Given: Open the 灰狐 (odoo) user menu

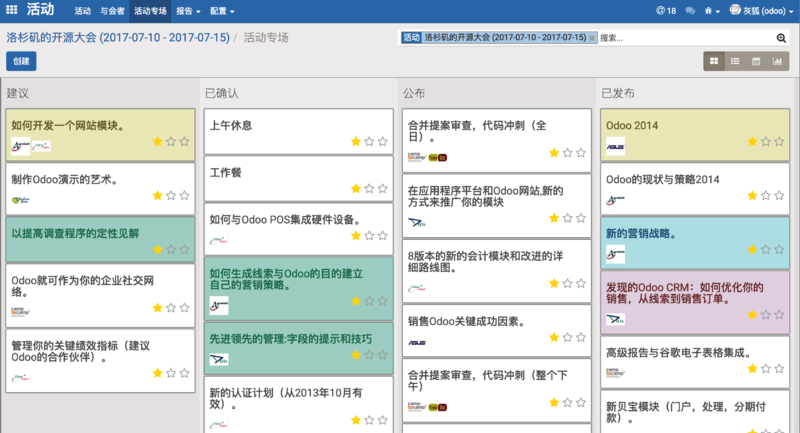Looking at the screenshot, I should pyautogui.click(x=761, y=11).
